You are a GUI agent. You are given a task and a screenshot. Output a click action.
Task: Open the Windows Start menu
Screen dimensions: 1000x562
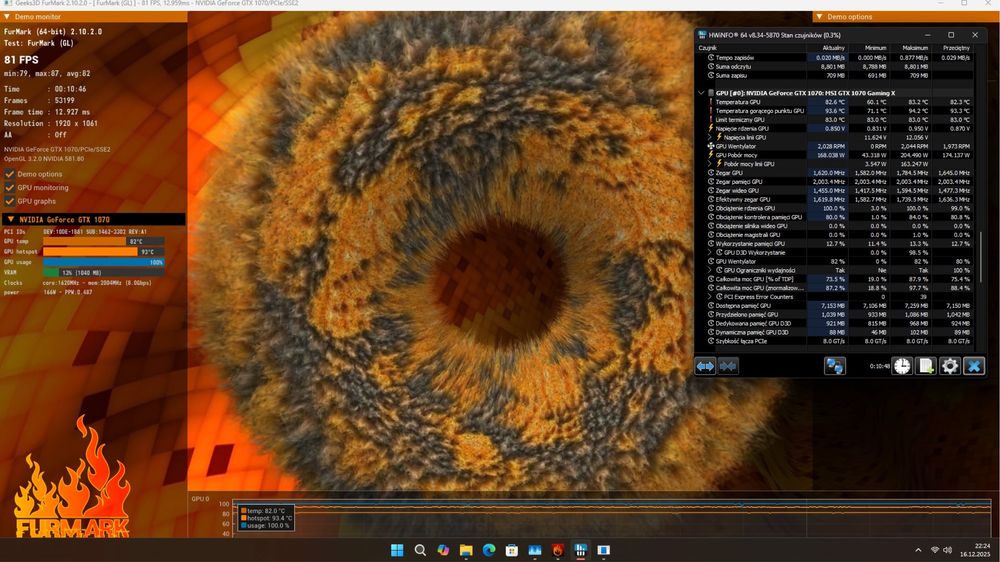click(x=397, y=550)
